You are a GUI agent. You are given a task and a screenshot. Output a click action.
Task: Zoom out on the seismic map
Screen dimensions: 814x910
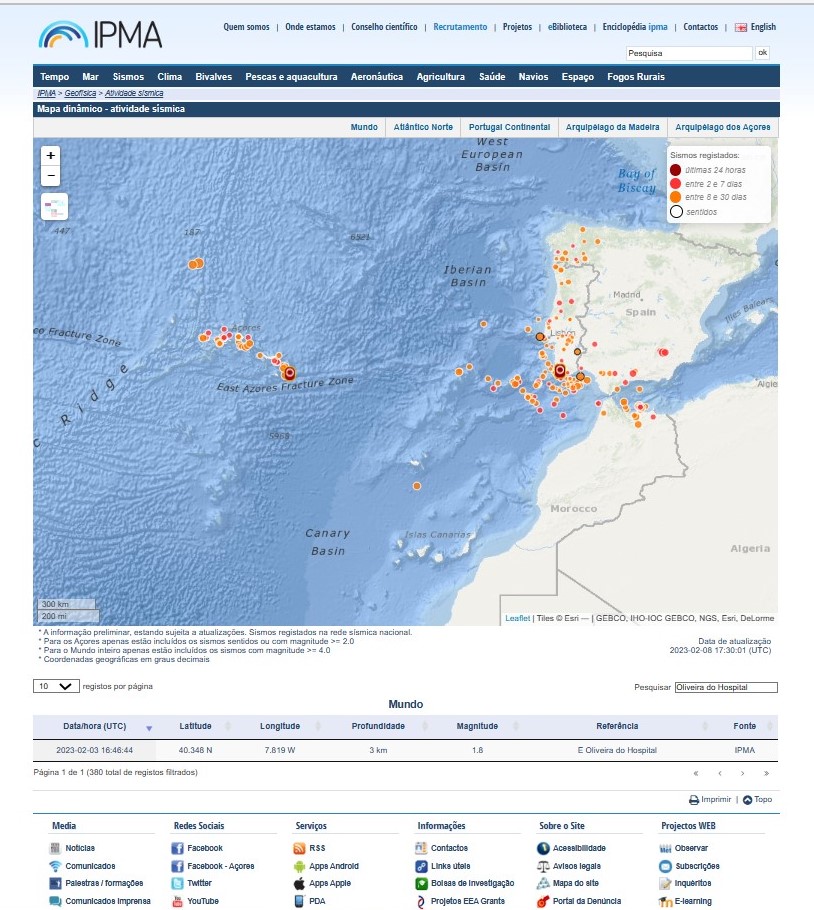51,176
